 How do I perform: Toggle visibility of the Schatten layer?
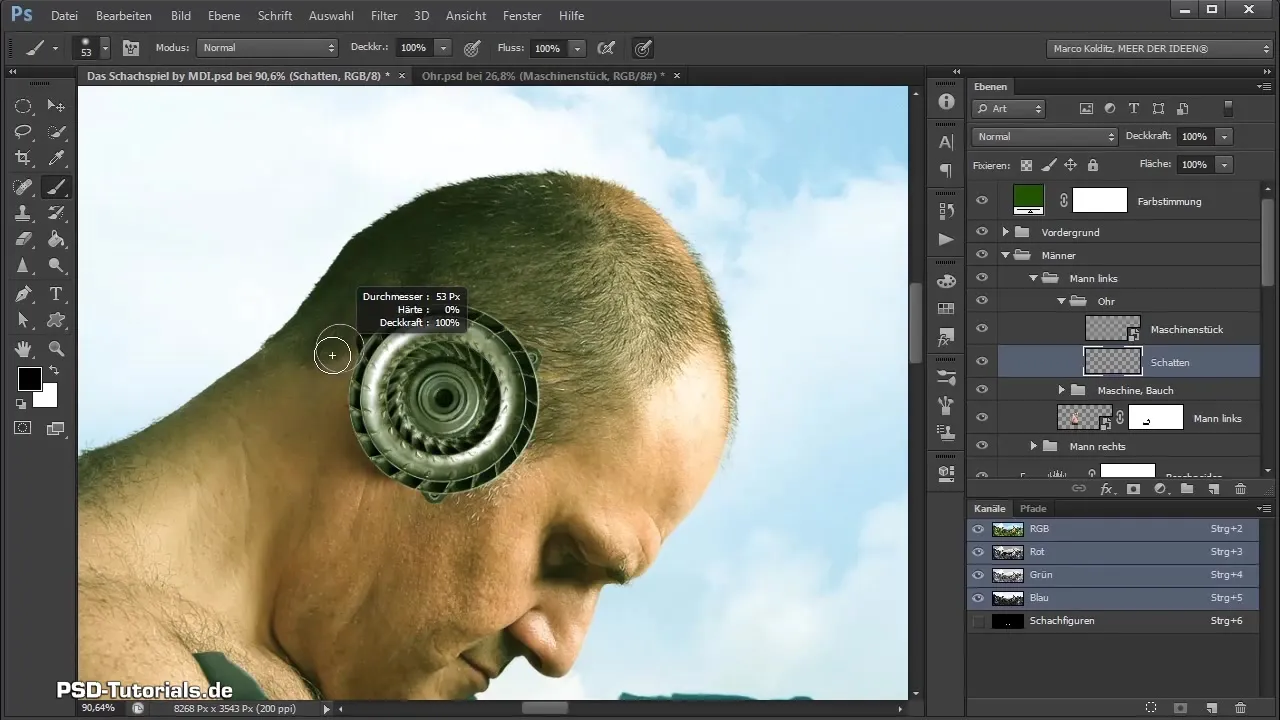[x=982, y=362]
